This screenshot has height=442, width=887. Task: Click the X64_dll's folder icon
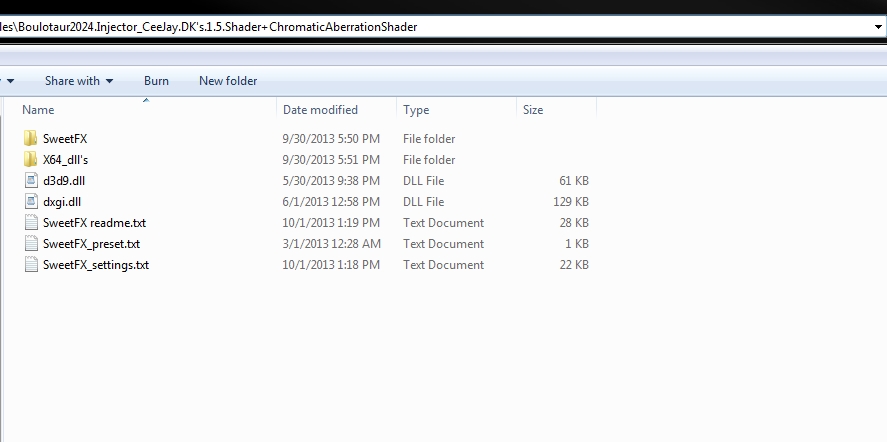(x=30, y=160)
